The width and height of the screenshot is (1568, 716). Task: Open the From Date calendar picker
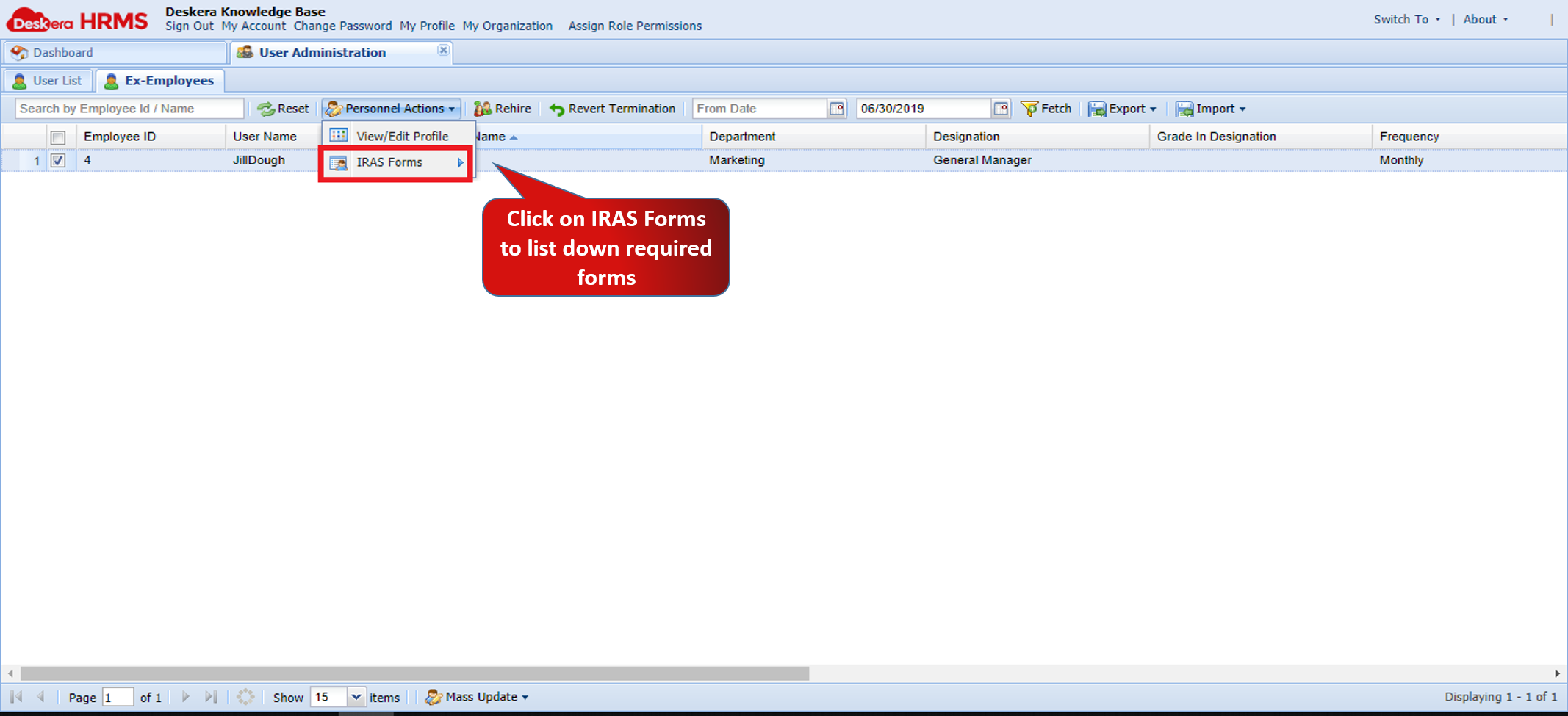836,109
